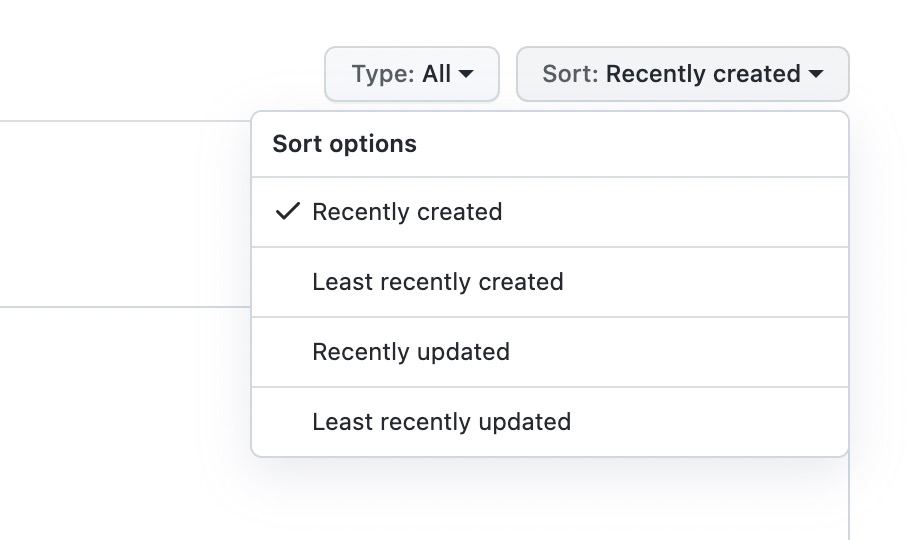
Task: Click the "Sort:" label in sort button
Action: 570,74
